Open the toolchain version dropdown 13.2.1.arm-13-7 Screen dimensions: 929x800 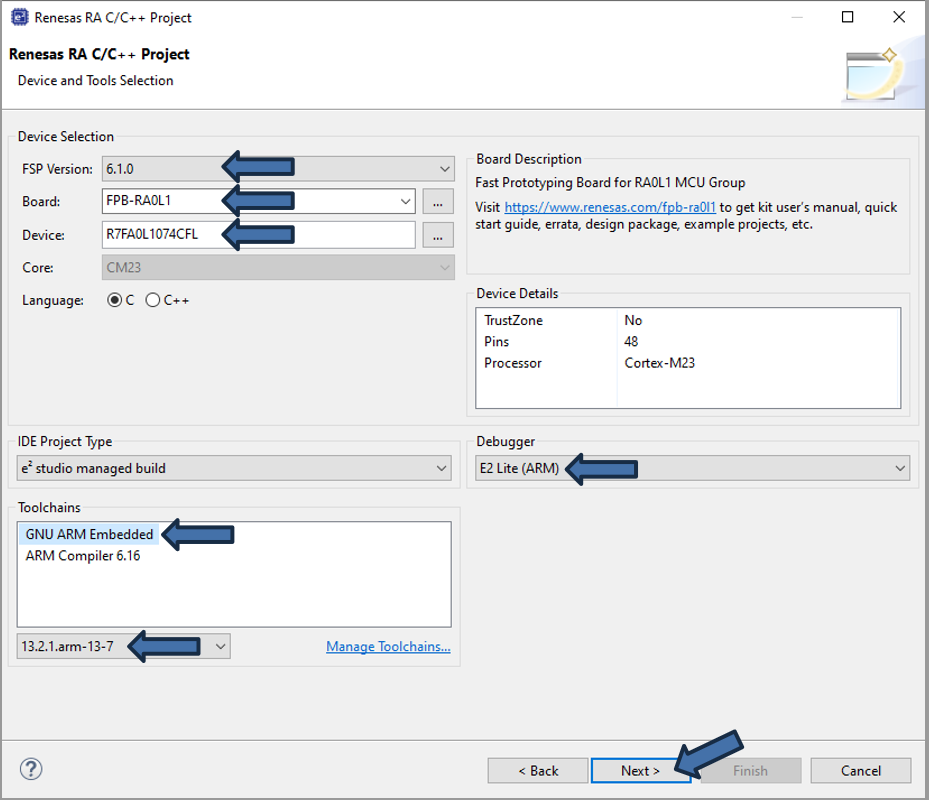(123, 646)
